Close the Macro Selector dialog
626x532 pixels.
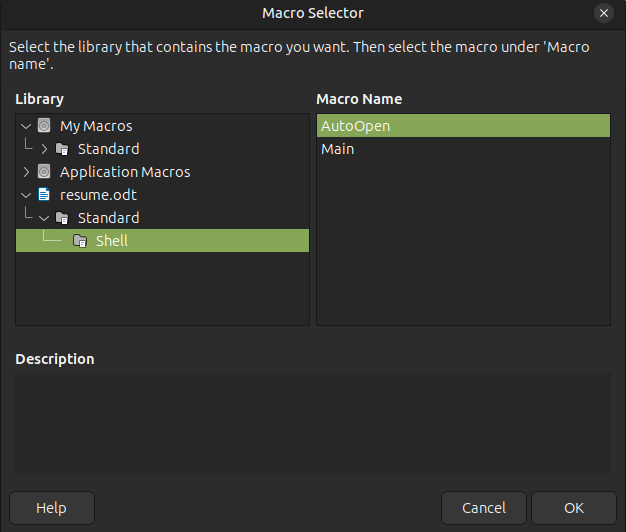[603, 13]
